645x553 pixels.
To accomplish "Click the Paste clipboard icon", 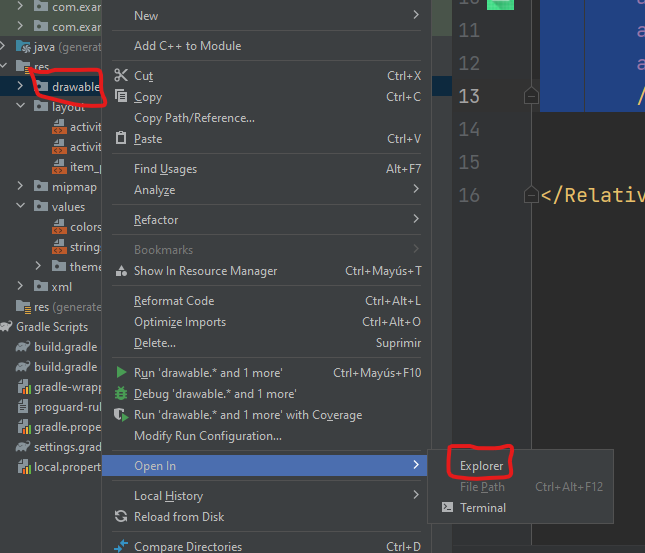I will (x=121, y=139).
